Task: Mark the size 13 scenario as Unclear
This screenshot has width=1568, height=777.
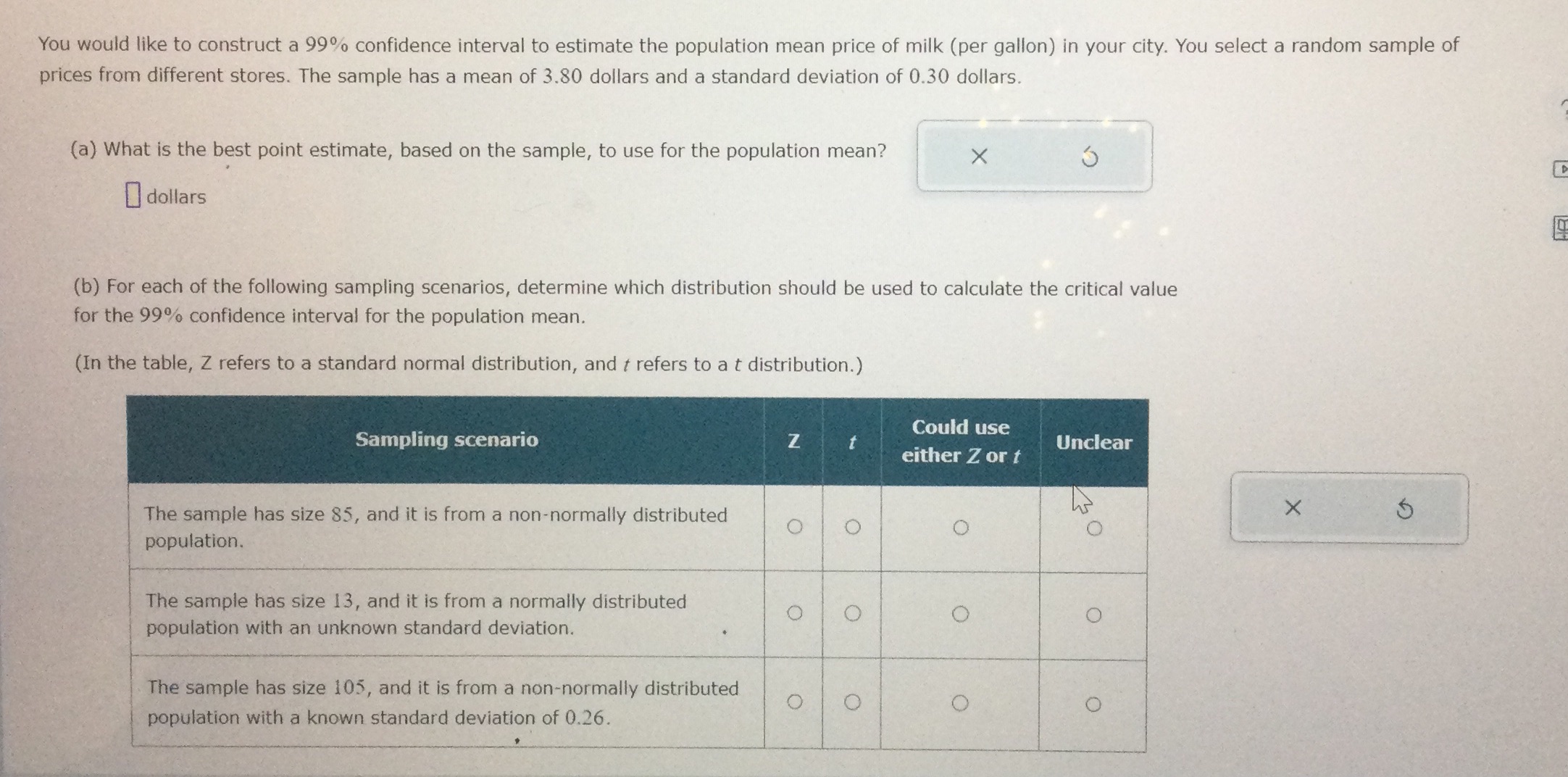Action: click(x=1094, y=614)
